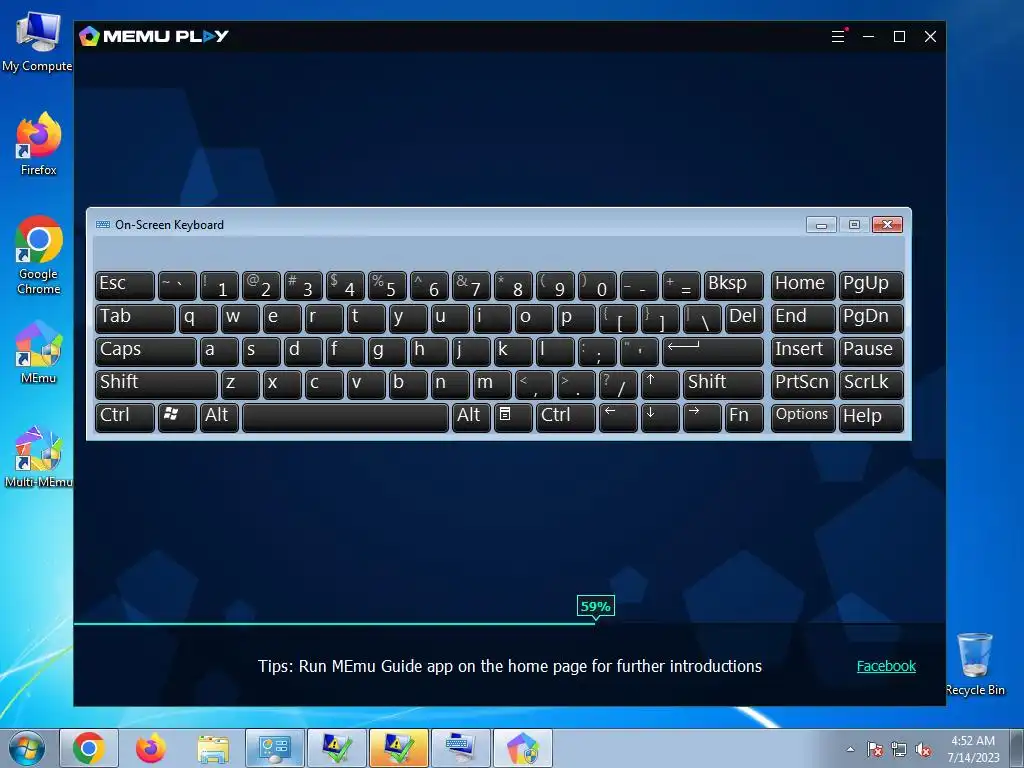Click the Del key
The height and width of the screenshot is (768, 1024).
(744, 319)
